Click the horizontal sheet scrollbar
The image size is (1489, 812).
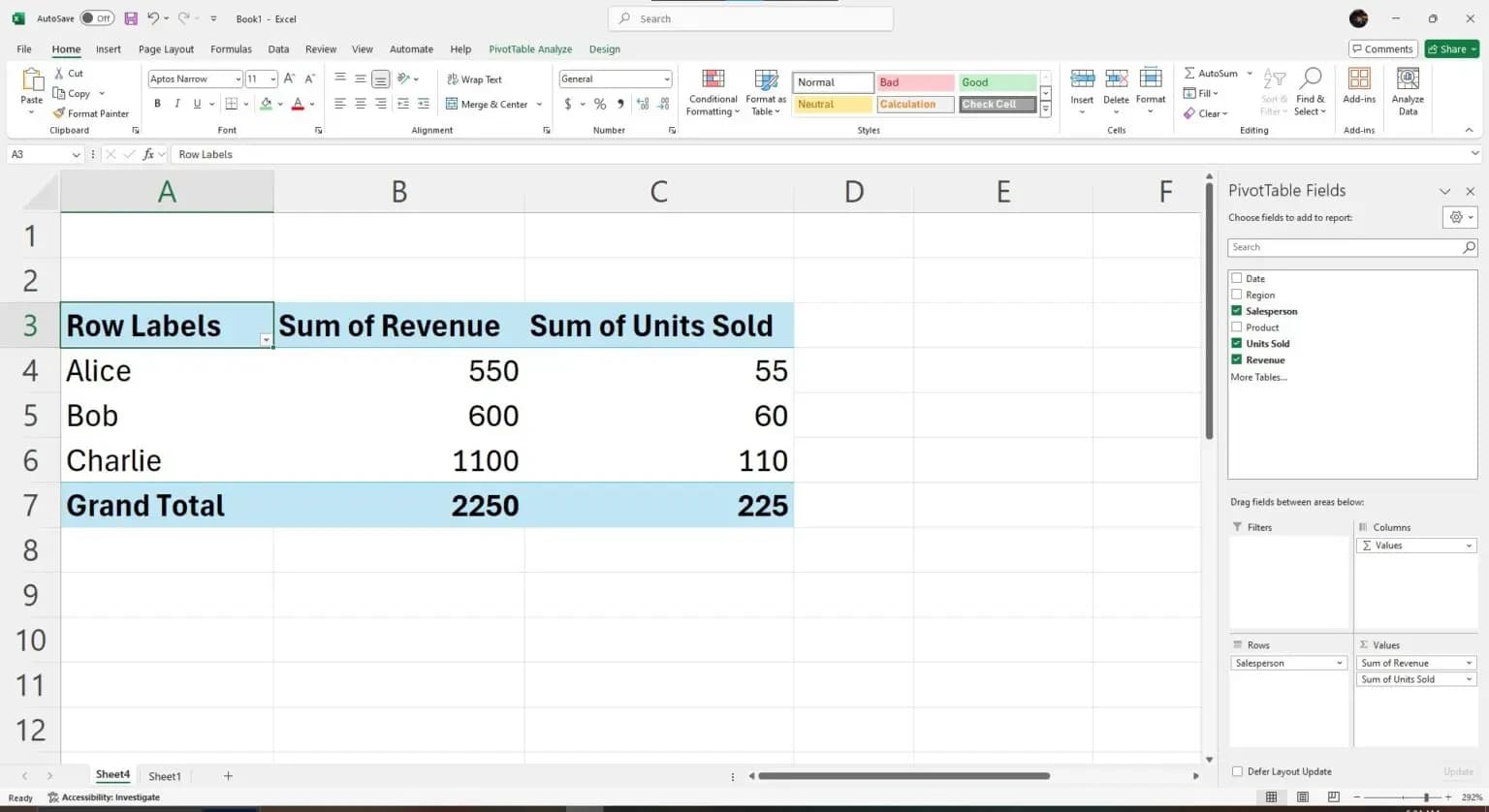[x=903, y=776]
